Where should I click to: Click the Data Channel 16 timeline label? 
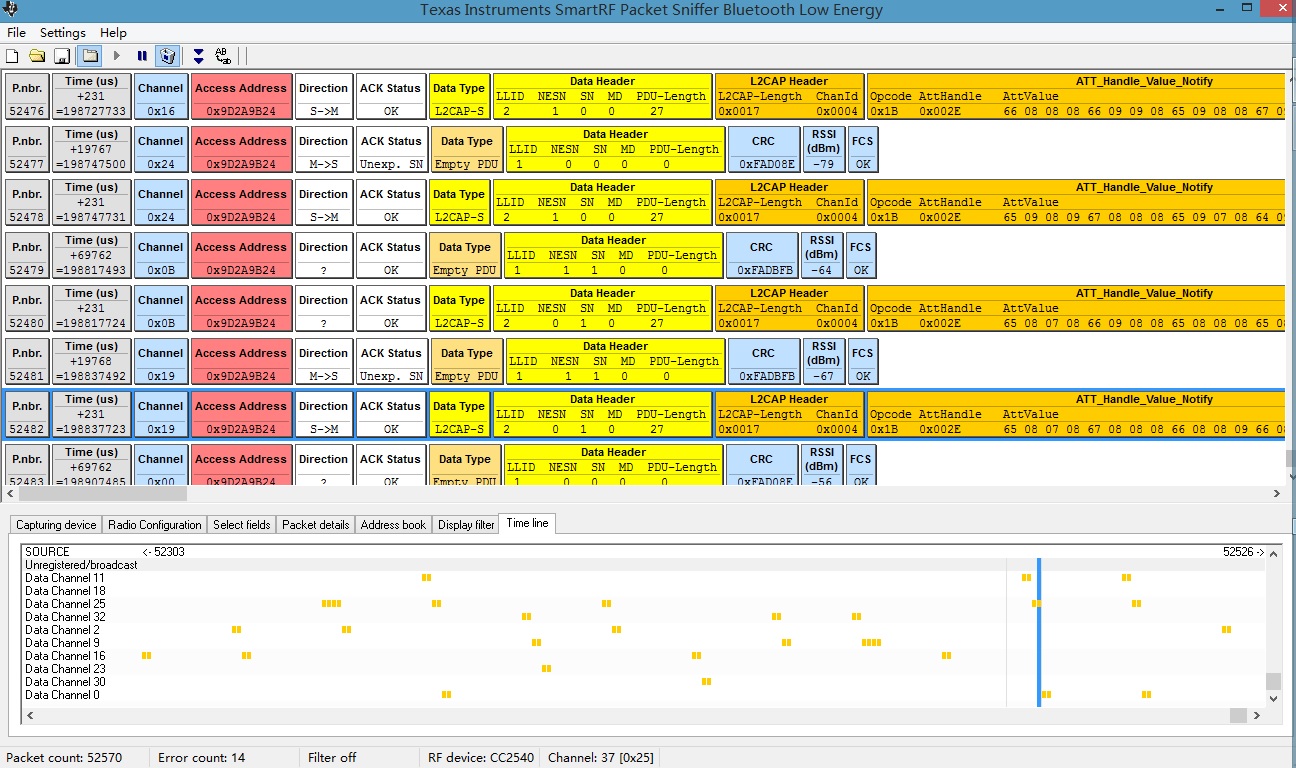(x=65, y=656)
